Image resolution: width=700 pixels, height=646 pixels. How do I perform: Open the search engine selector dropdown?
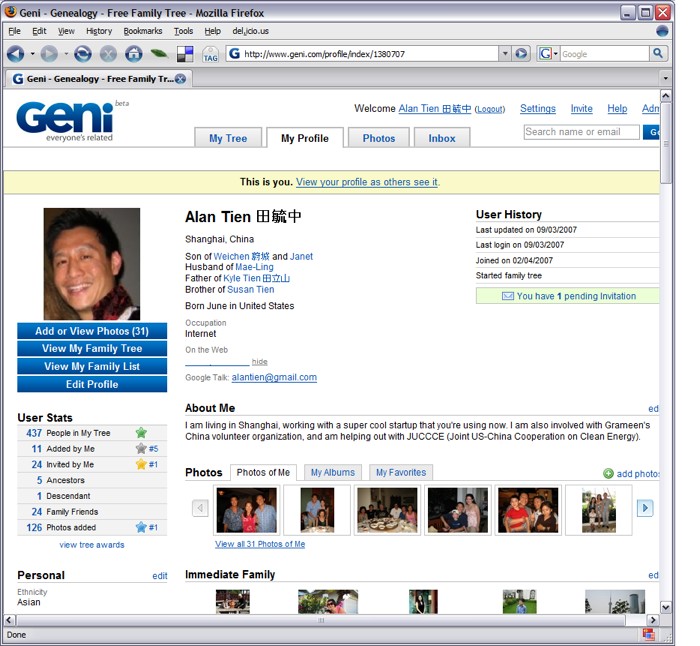556,54
